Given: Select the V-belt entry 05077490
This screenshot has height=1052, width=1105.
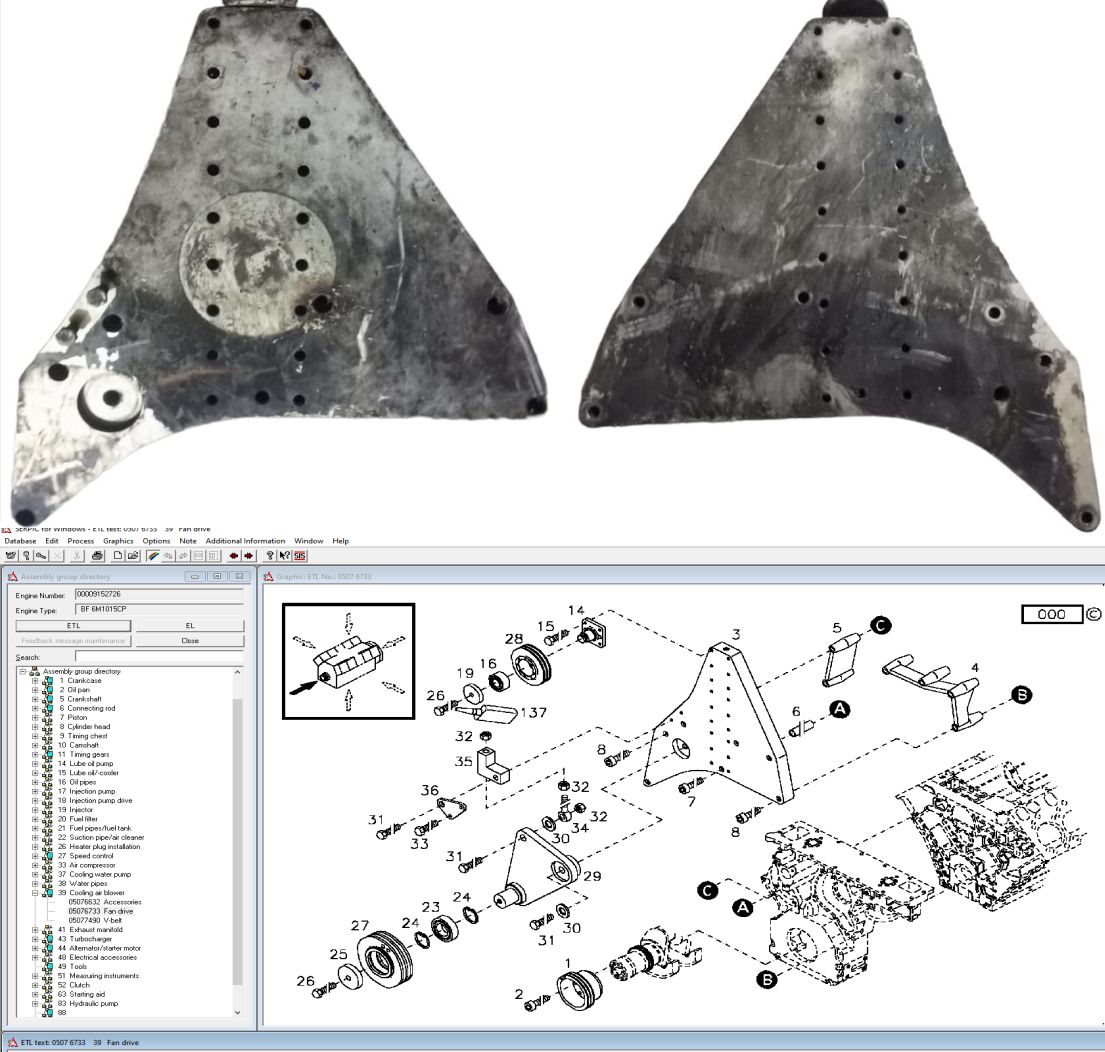Looking at the screenshot, I should pos(94,920).
